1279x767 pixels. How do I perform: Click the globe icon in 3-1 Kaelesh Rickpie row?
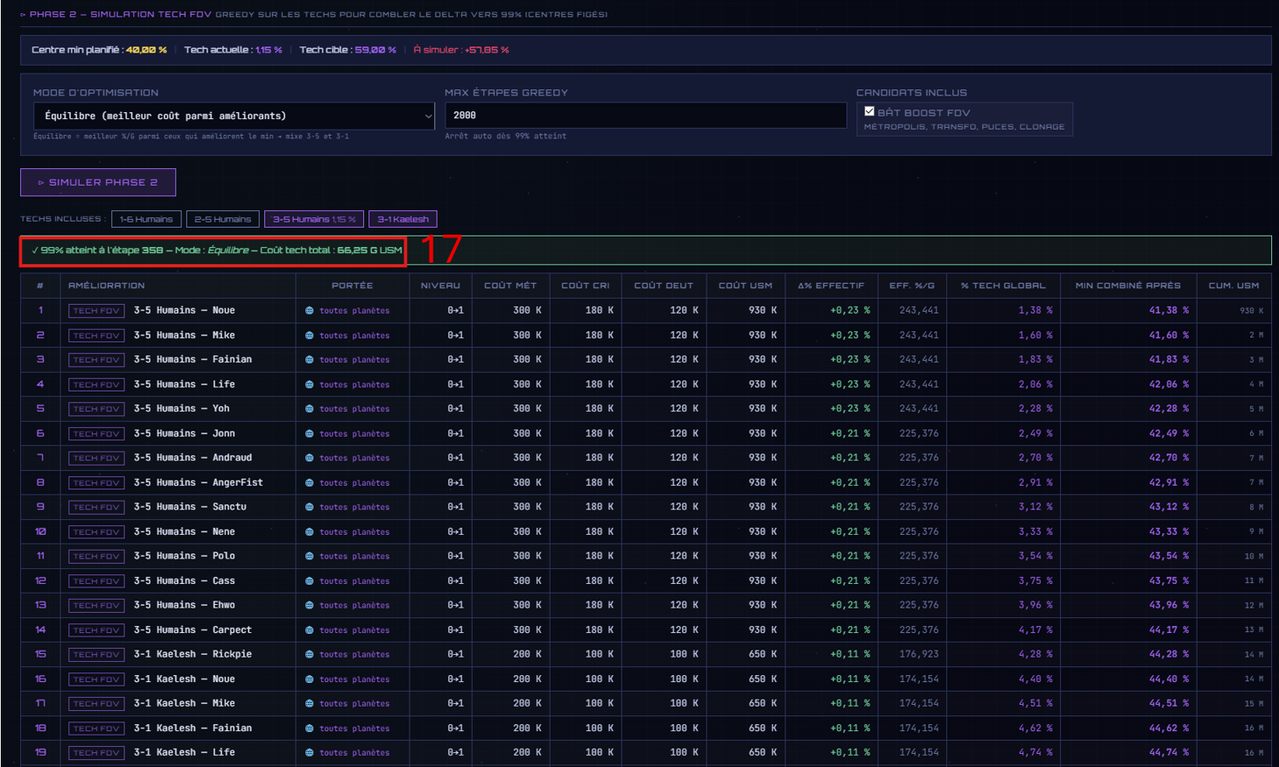pos(309,654)
